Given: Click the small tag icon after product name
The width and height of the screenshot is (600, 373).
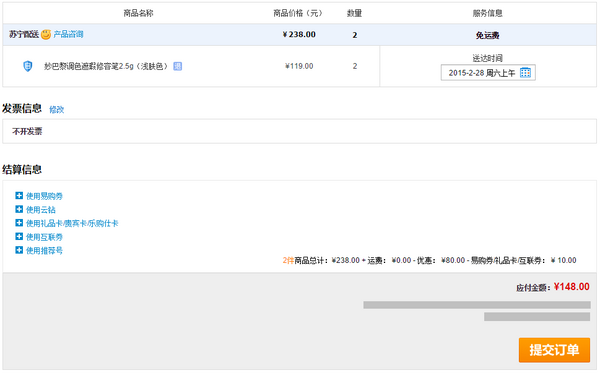Looking at the screenshot, I should tap(178, 66).
